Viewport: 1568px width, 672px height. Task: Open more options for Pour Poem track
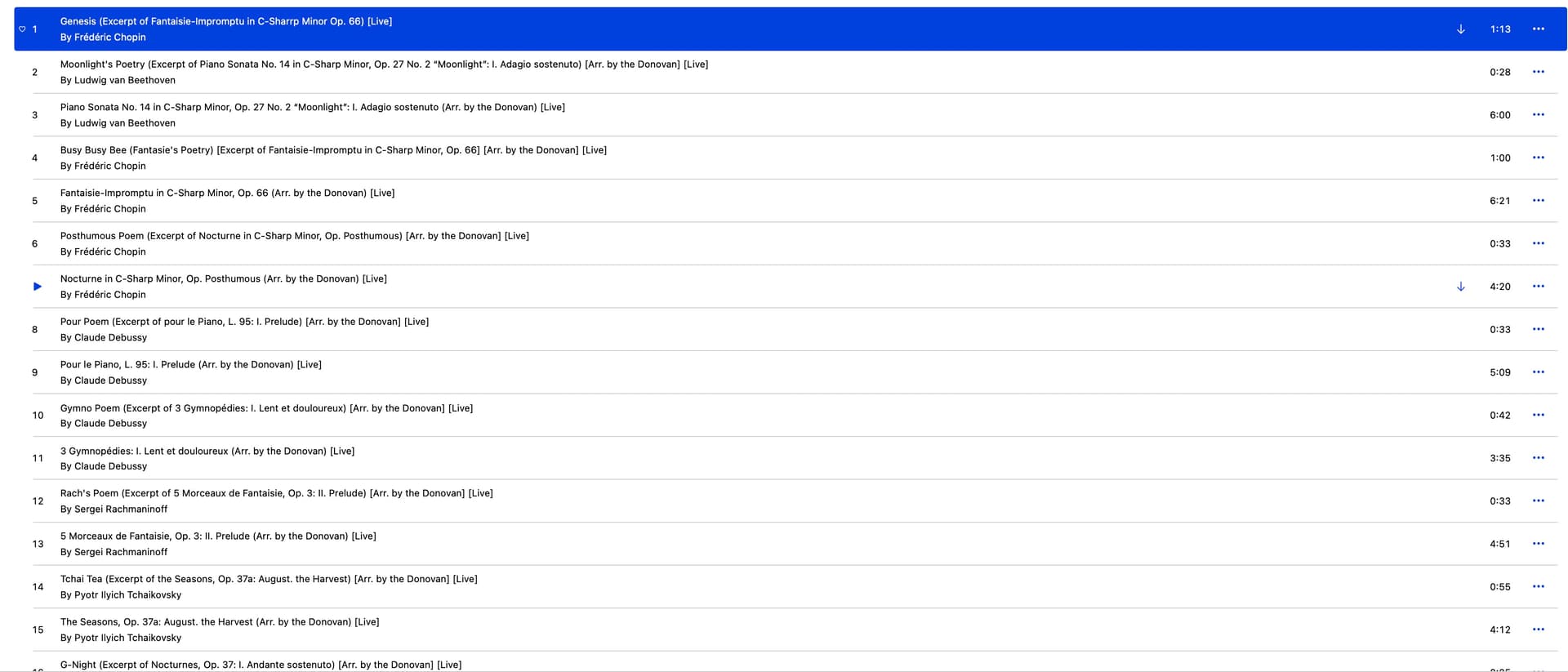pos(1538,329)
